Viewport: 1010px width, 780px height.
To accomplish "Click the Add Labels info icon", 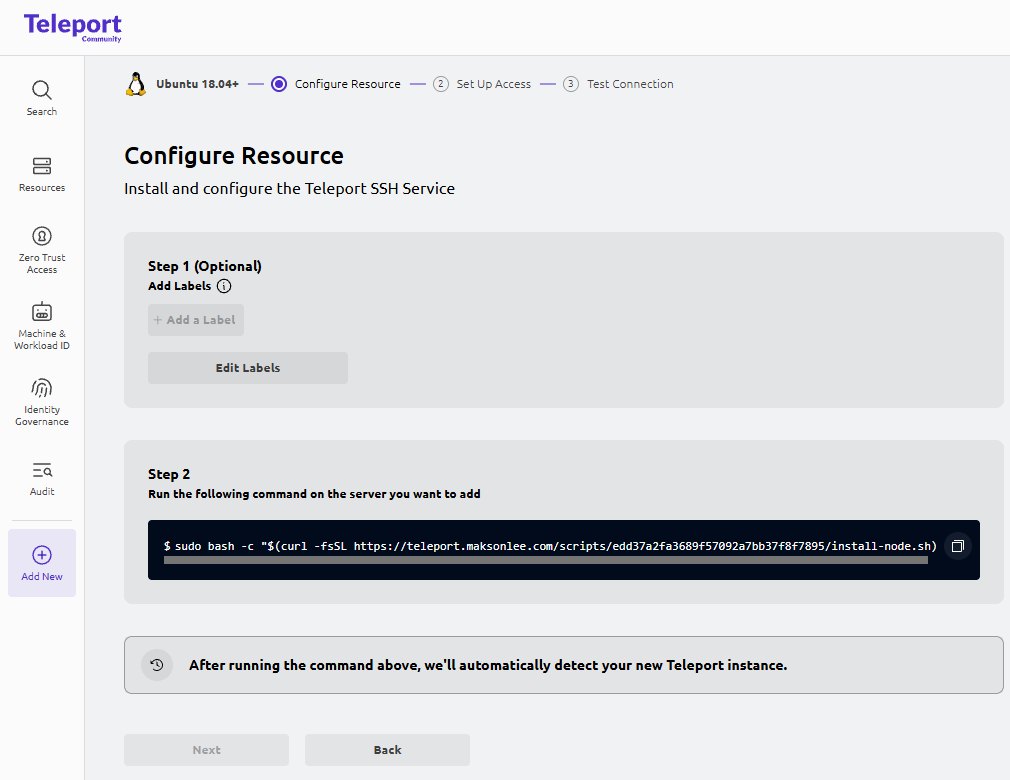I will 224,286.
